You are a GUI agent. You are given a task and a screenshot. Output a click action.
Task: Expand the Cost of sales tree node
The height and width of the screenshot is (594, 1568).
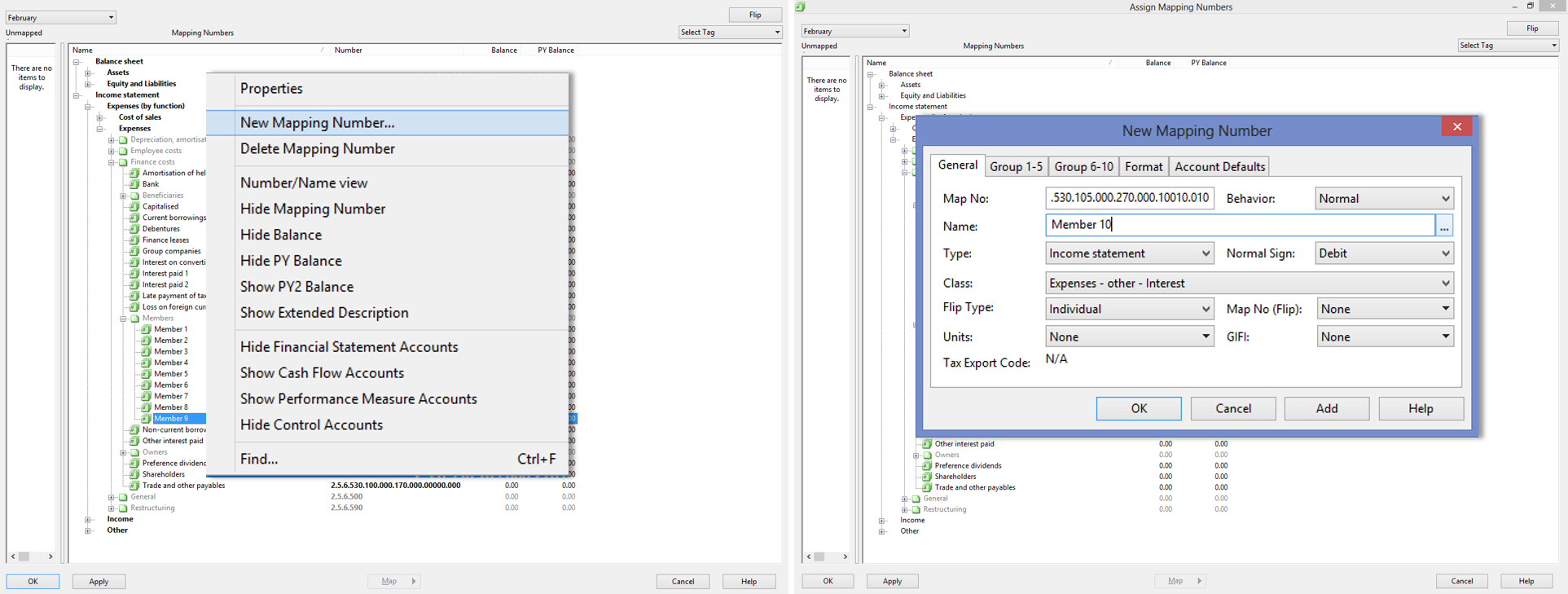tap(100, 117)
